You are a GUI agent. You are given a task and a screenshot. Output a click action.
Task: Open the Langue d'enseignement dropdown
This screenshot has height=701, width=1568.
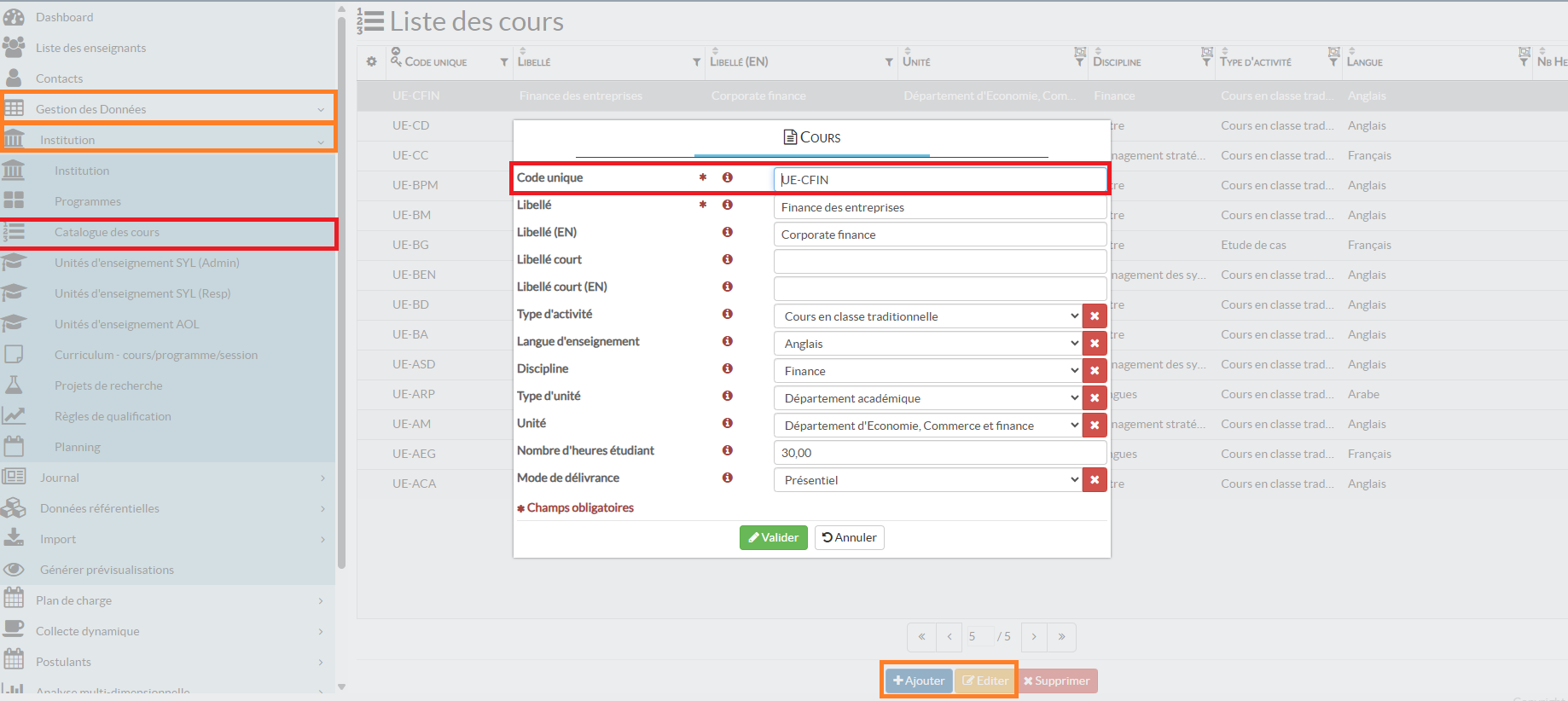point(927,344)
